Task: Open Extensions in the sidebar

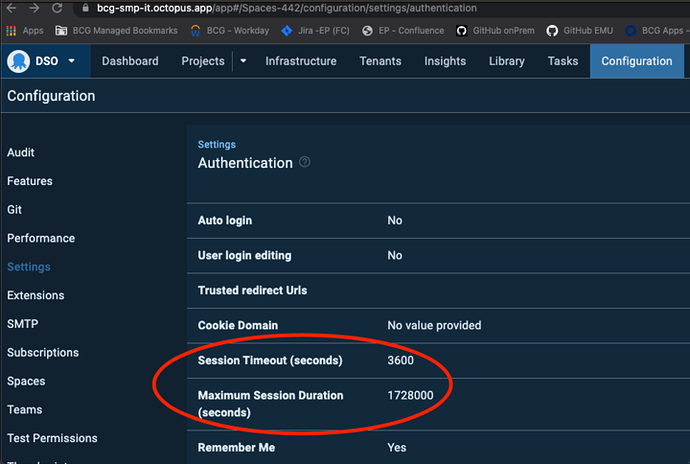Action: click(36, 295)
